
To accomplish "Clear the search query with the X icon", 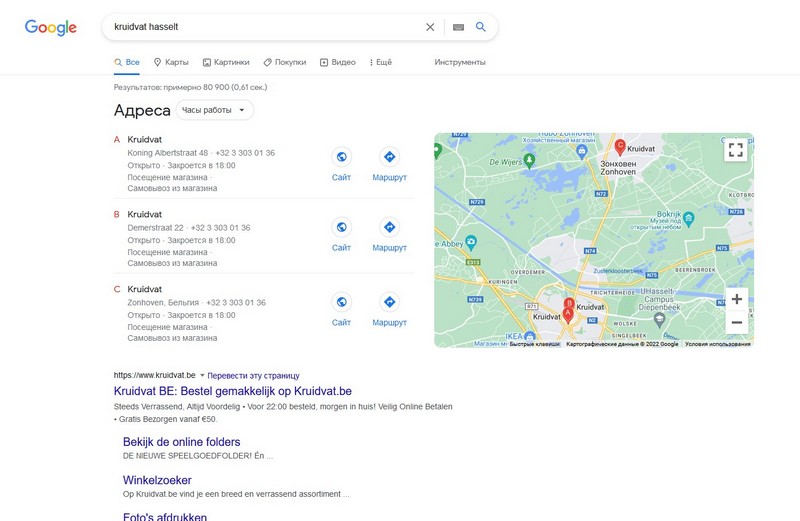I will [430, 27].
